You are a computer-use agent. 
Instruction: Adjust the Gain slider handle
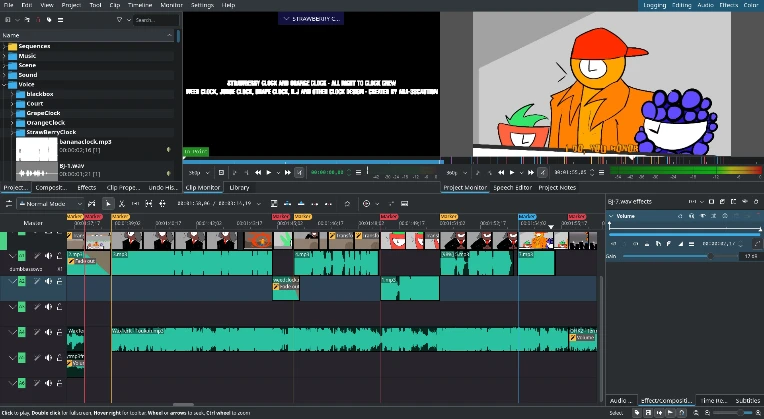tap(710, 256)
